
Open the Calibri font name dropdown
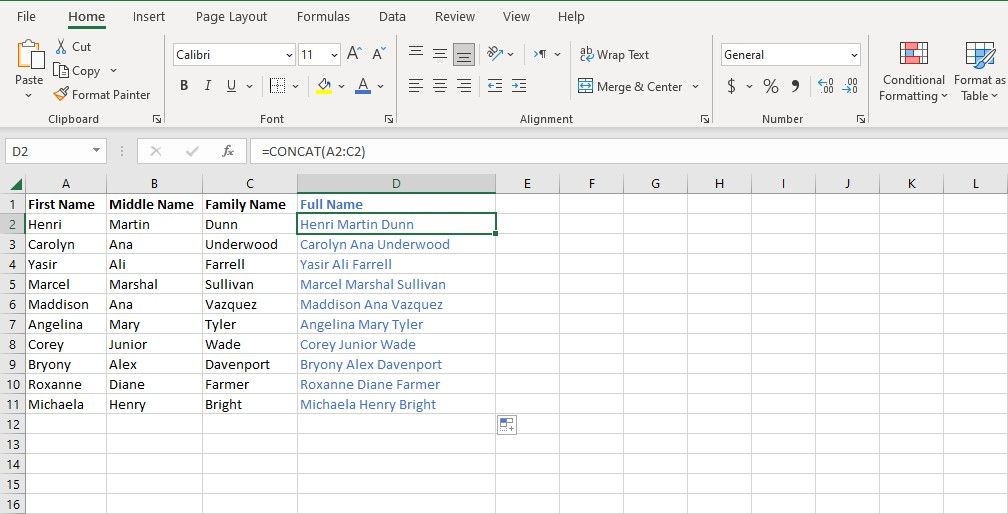click(x=289, y=55)
